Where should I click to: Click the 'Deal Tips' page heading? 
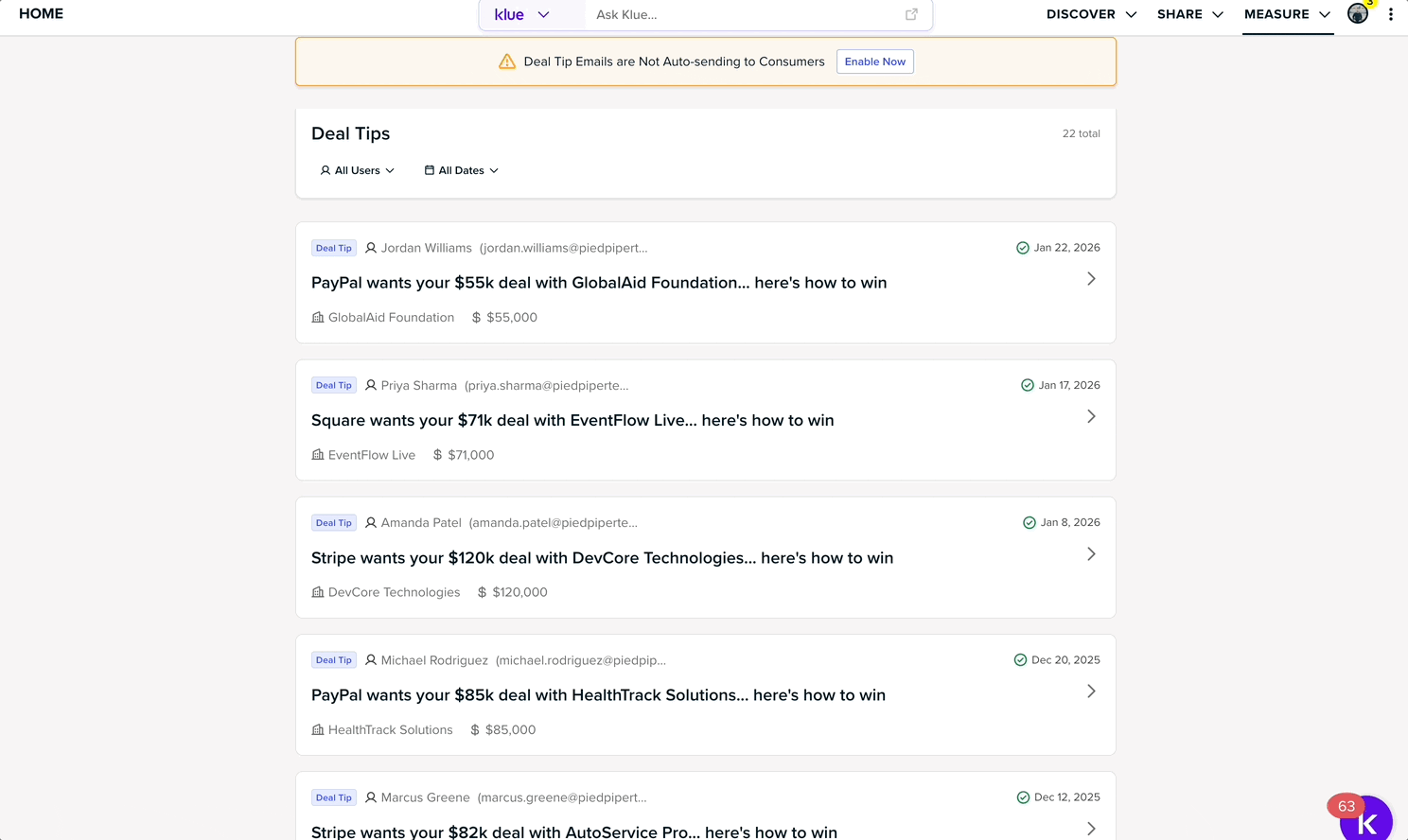pyautogui.click(x=350, y=133)
